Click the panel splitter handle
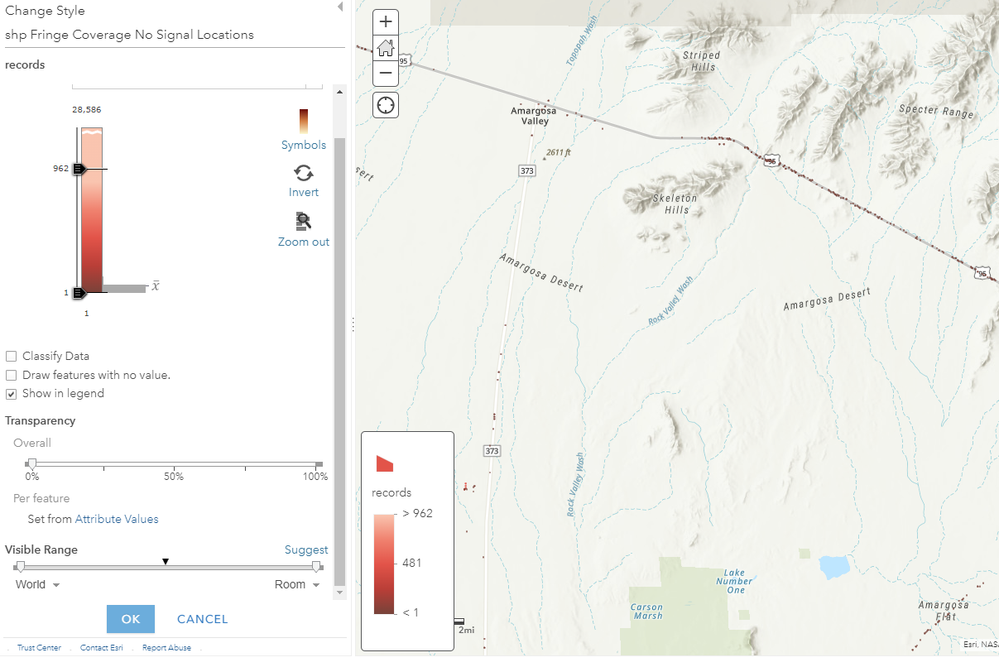The height and width of the screenshot is (657, 999). 353,325
